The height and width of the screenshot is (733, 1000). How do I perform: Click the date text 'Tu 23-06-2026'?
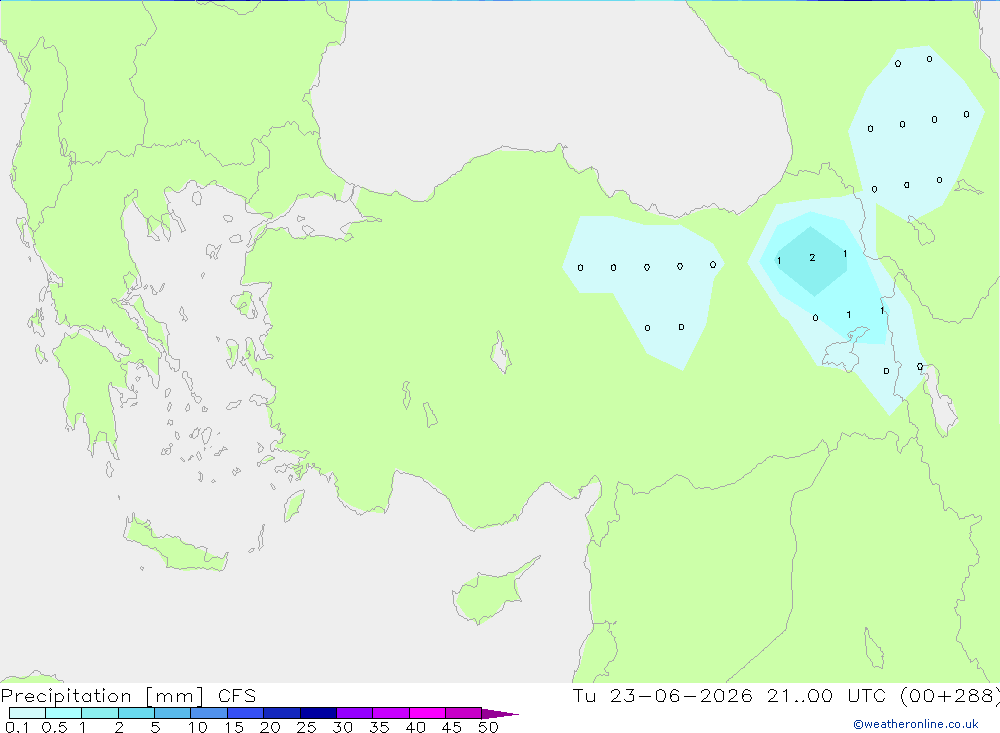662,695
